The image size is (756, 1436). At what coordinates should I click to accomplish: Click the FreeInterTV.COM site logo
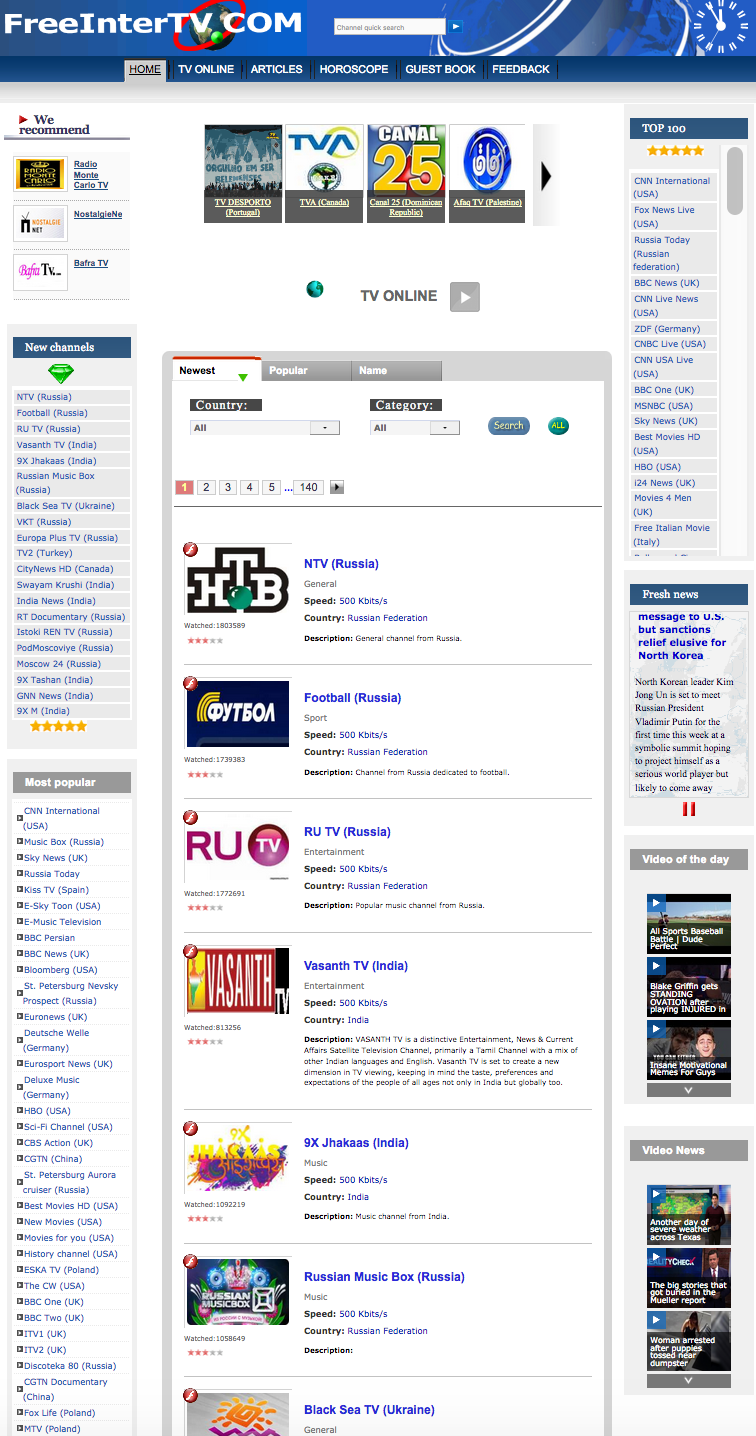click(153, 24)
